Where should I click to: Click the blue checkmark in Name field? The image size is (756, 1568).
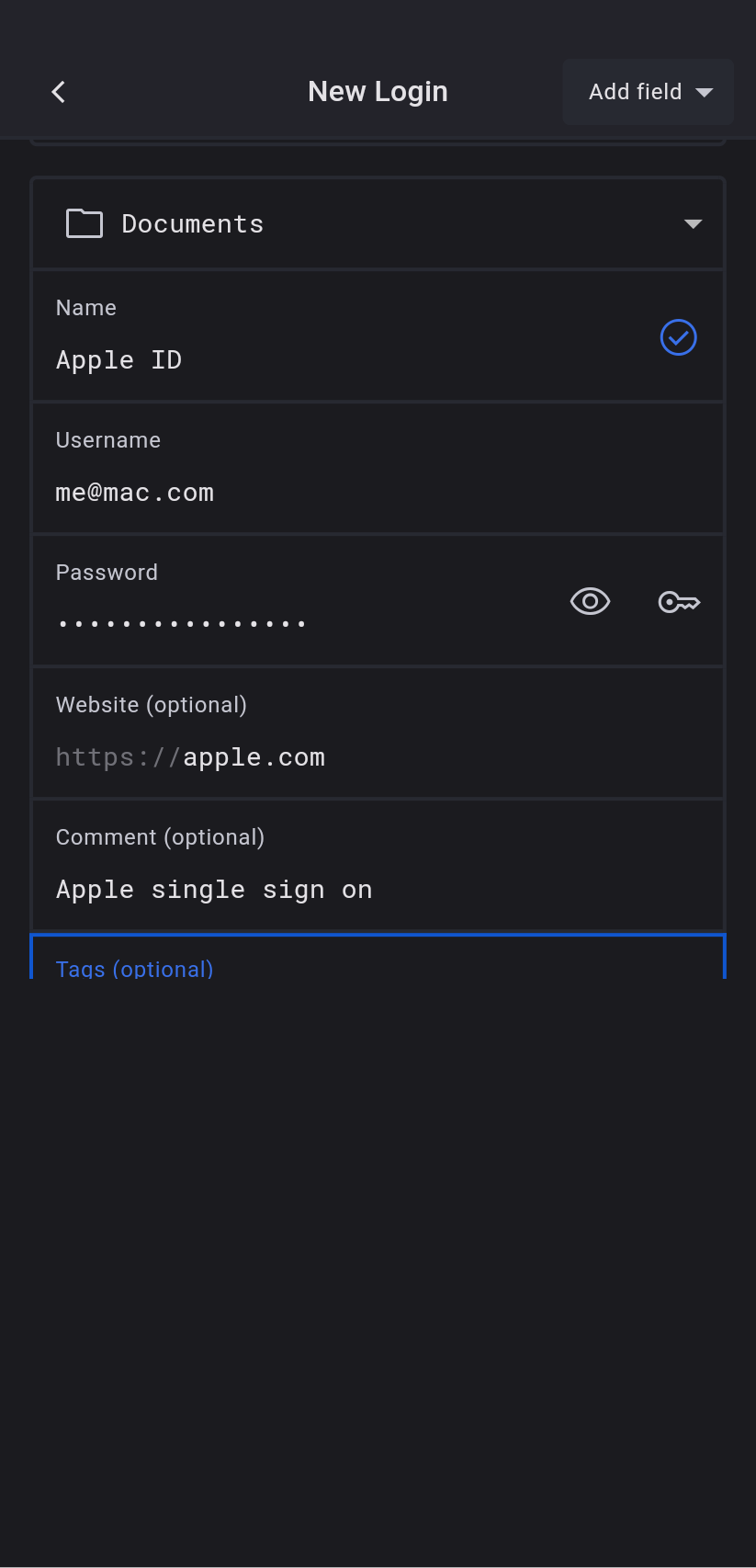[x=679, y=337]
